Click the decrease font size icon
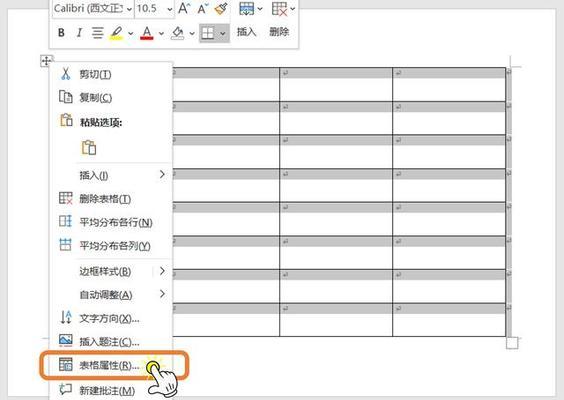The height and width of the screenshot is (400, 564). [203, 9]
